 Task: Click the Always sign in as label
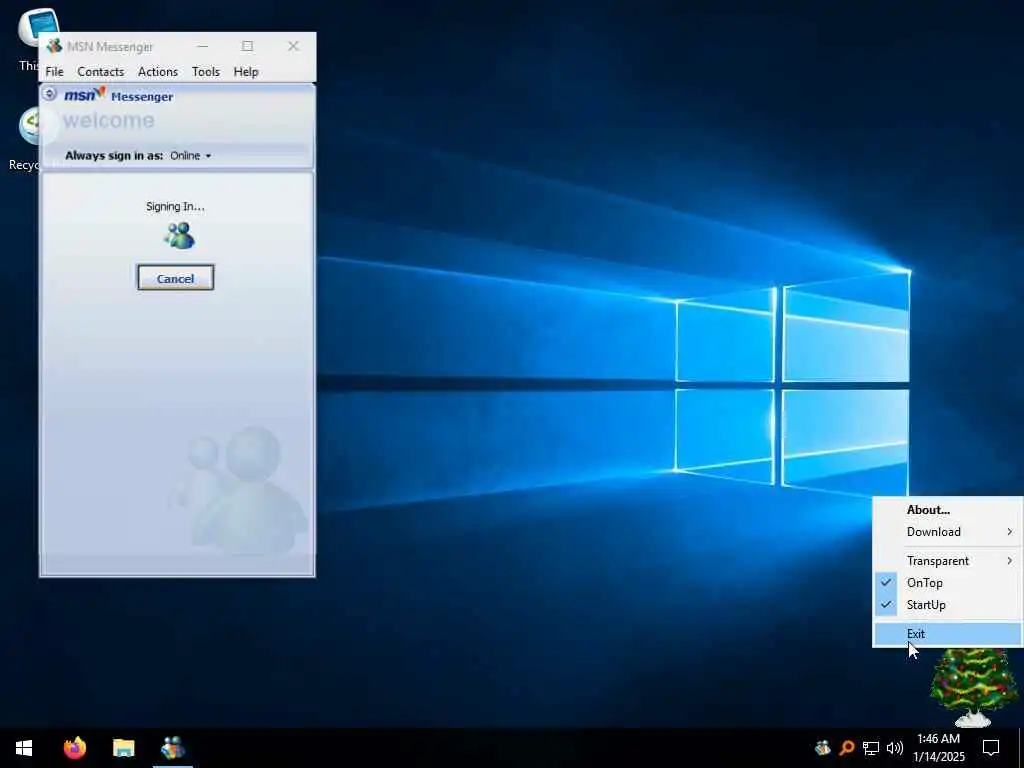[114, 155]
